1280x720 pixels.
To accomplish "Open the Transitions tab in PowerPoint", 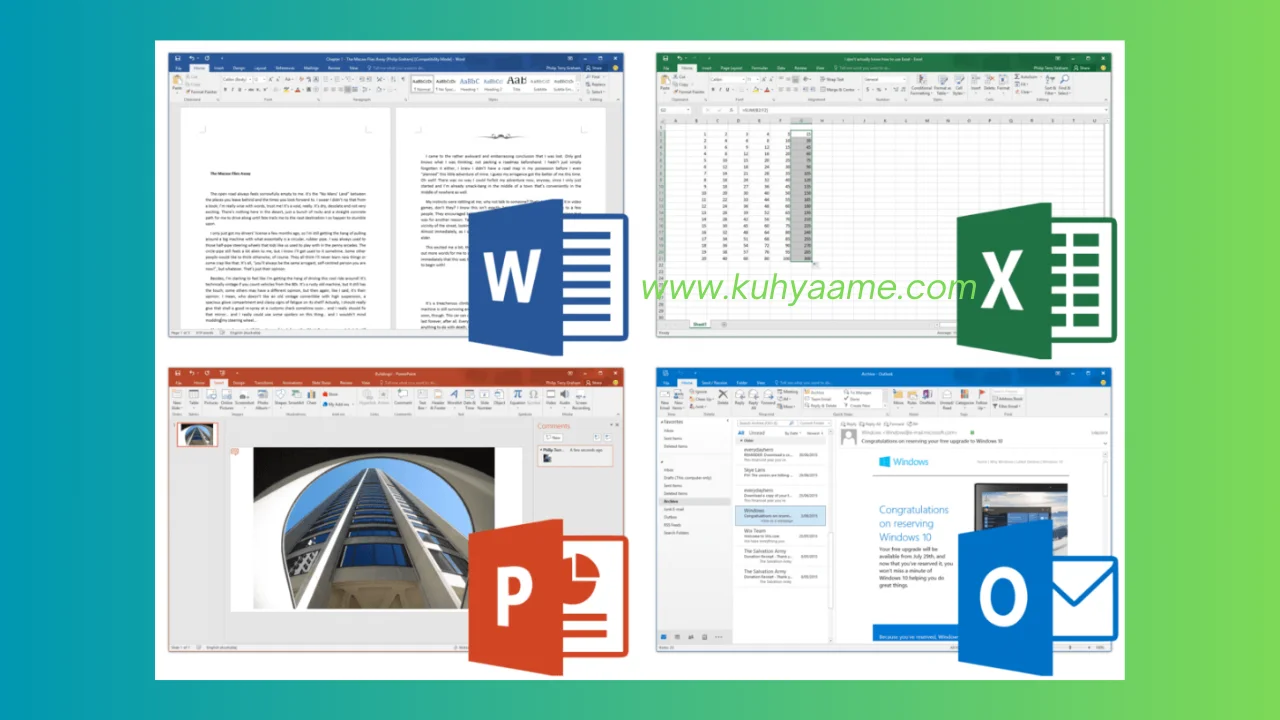I will (x=264, y=382).
